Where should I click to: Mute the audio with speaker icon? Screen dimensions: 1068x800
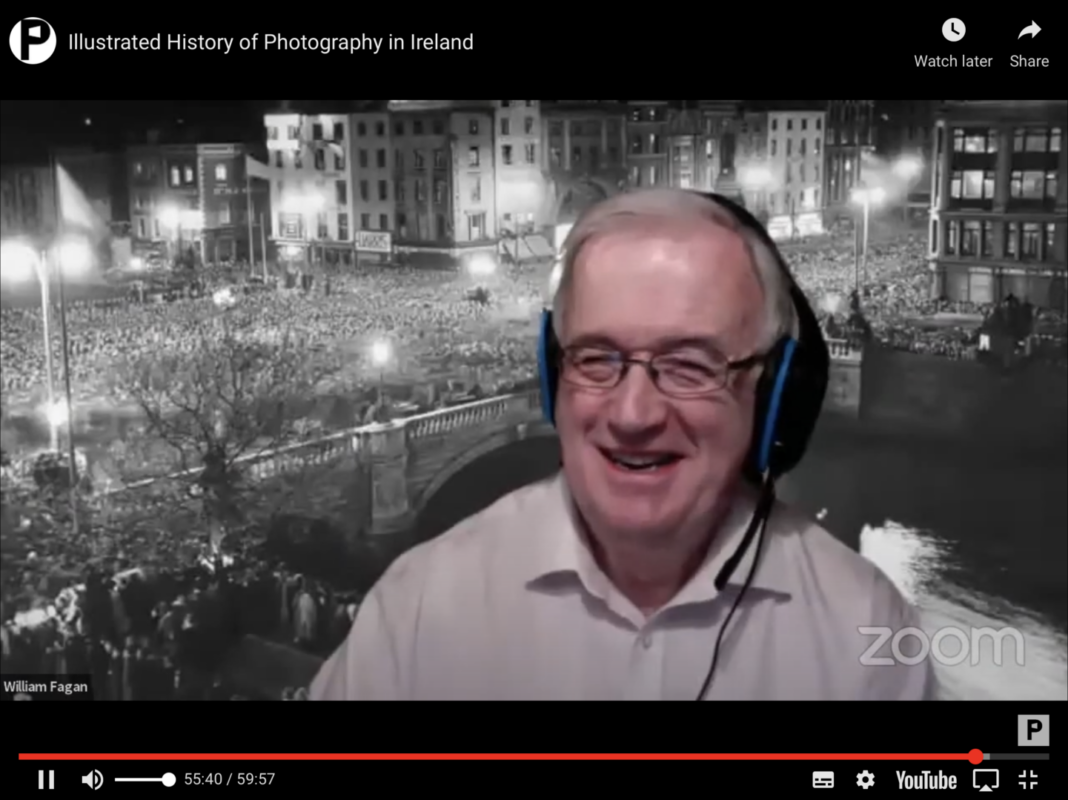[x=92, y=780]
